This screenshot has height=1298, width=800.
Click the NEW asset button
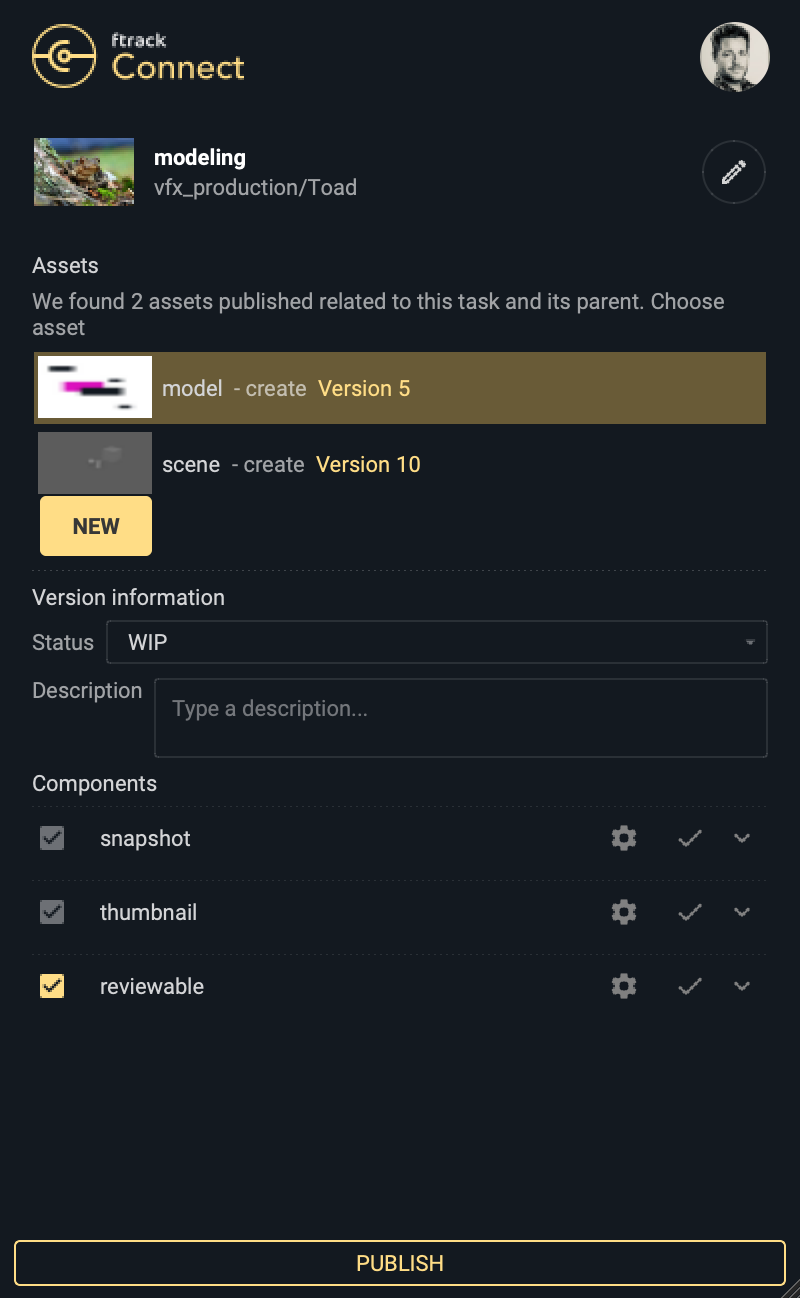coord(96,526)
